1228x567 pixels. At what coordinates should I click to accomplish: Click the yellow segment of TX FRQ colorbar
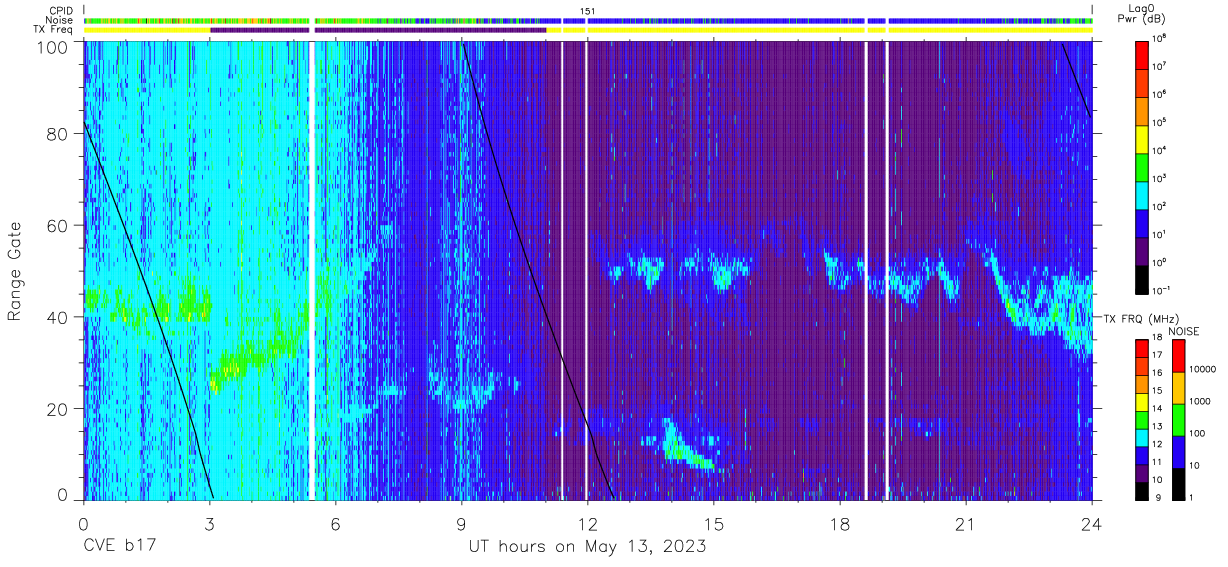tap(1142, 400)
